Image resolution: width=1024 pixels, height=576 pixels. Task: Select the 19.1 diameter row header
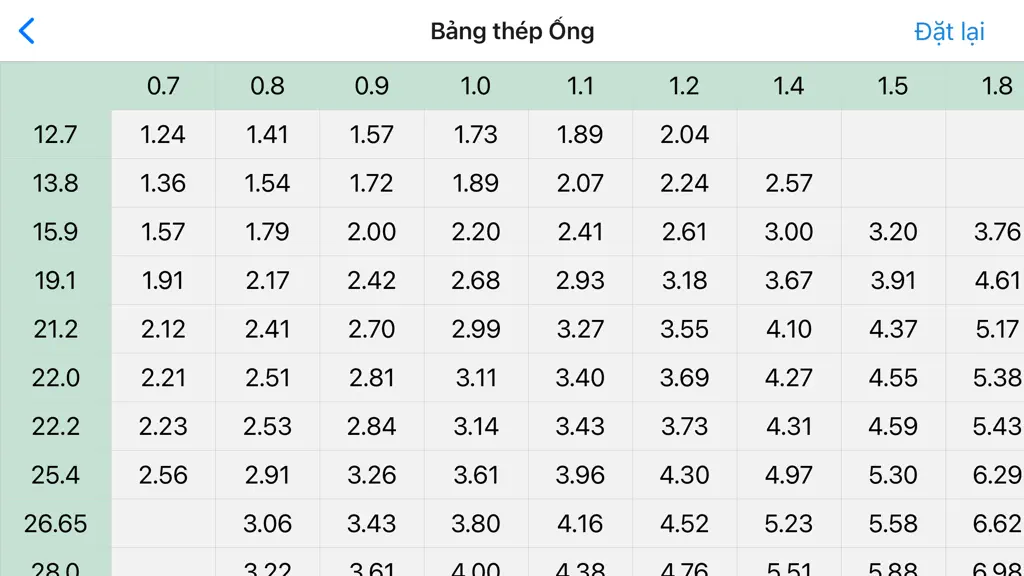56,280
